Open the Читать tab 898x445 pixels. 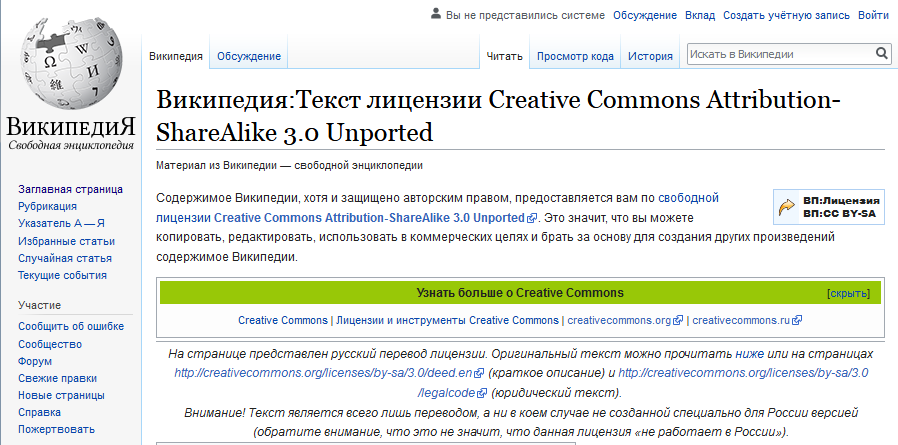(504, 56)
